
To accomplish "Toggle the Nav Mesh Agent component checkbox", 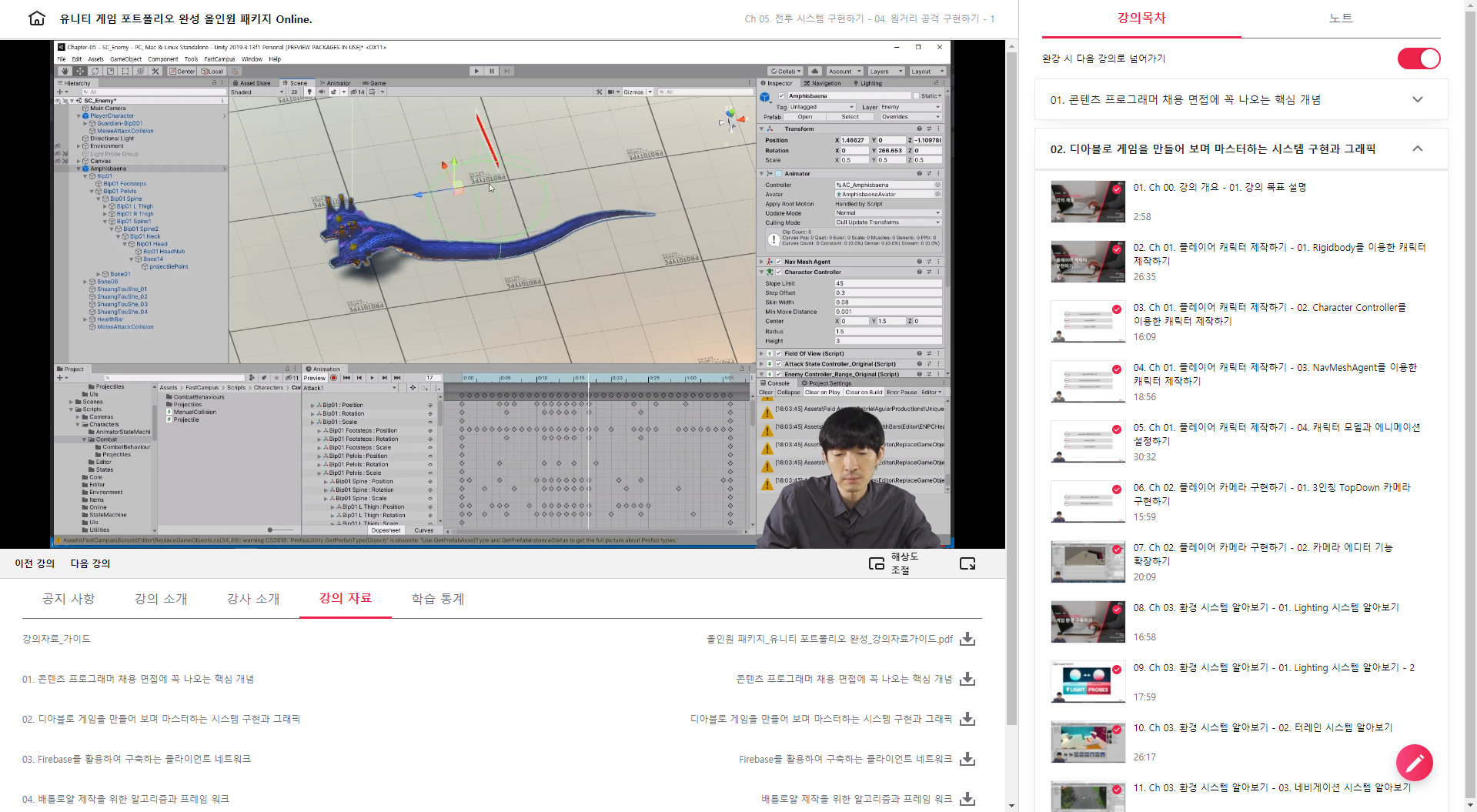I will (x=778, y=262).
